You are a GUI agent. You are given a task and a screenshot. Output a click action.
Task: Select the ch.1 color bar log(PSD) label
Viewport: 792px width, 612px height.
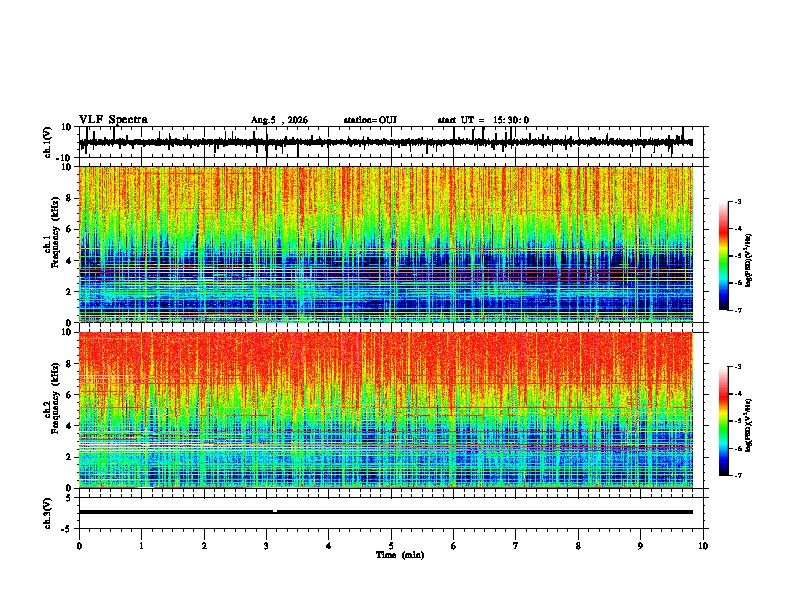749,261
